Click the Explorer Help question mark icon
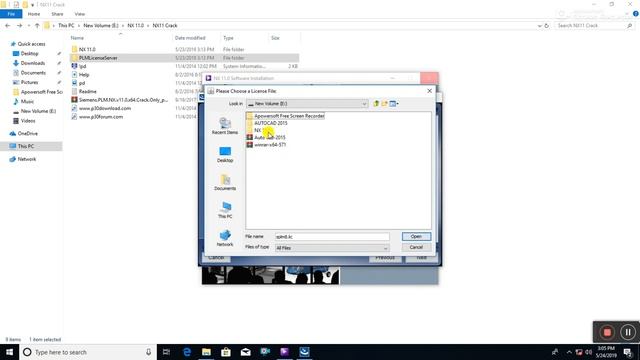The width and height of the screenshot is (640, 360). pyautogui.click(x=636, y=14)
